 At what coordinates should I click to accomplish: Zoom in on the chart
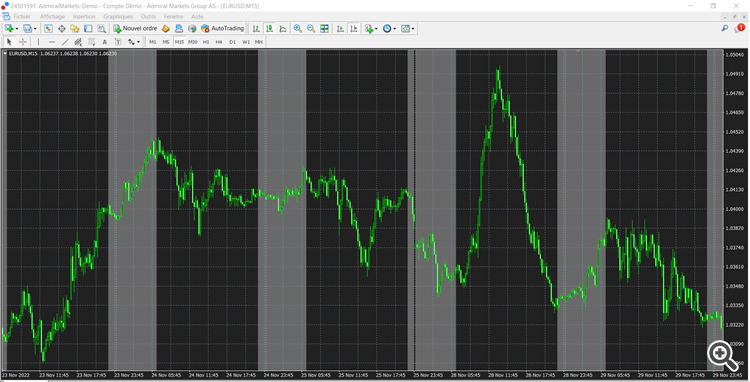pyautogui.click(x=298, y=29)
